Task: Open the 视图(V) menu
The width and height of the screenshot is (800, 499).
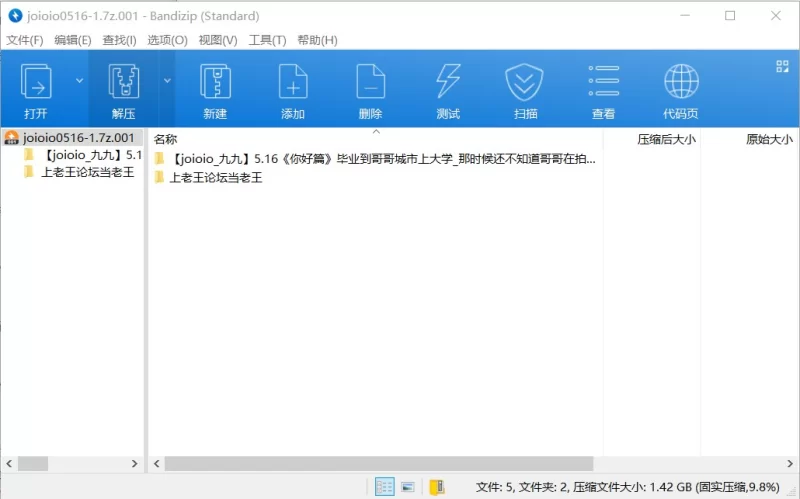Action: [218, 40]
